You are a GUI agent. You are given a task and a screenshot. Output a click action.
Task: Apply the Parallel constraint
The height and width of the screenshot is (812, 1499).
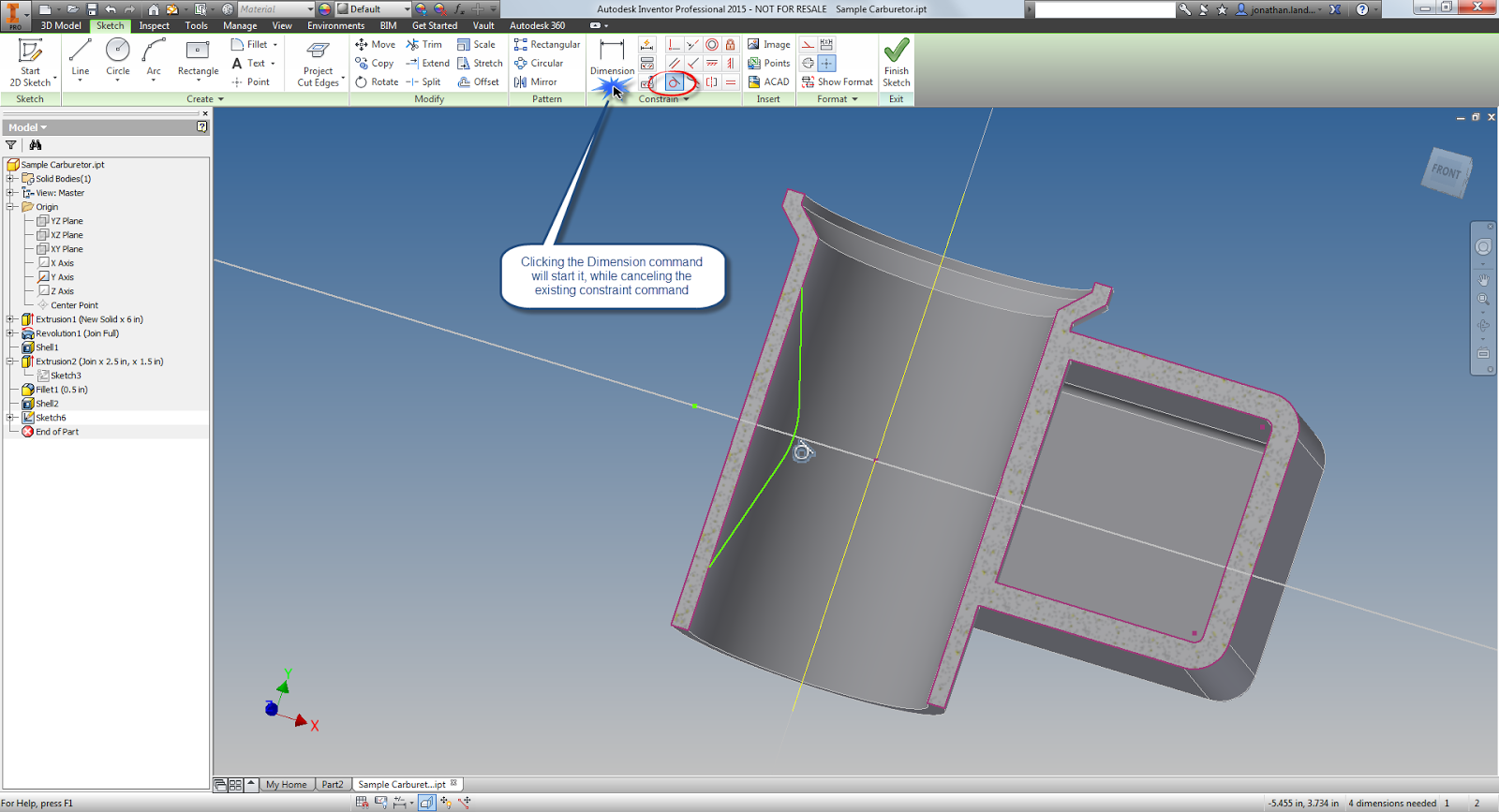point(675,63)
